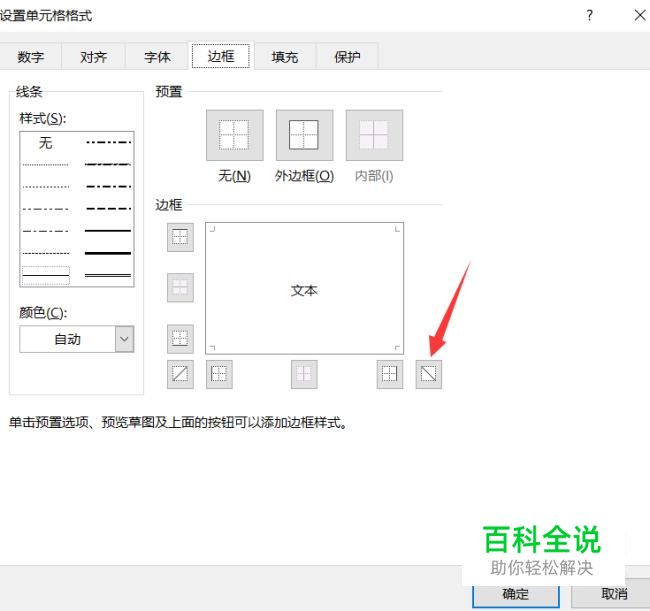Switch to the 填充 tab

click(285, 56)
